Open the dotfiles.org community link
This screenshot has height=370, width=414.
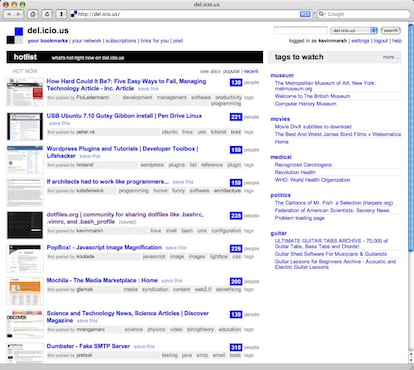tap(125, 218)
